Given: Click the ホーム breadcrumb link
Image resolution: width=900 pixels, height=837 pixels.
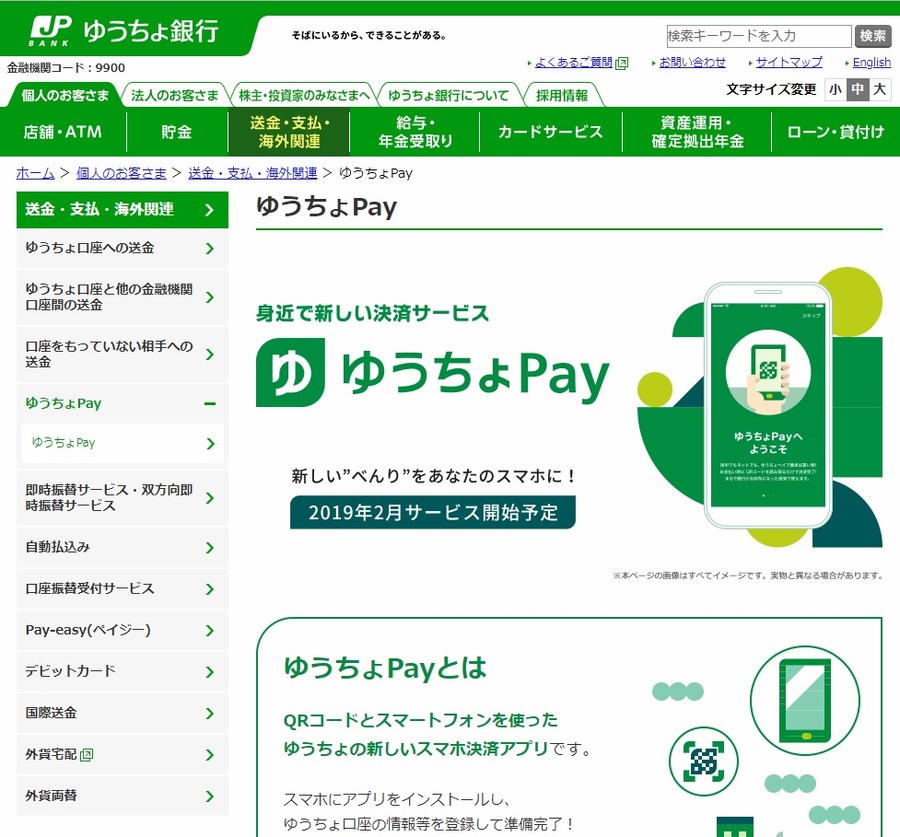Looking at the screenshot, I should pos(35,173).
